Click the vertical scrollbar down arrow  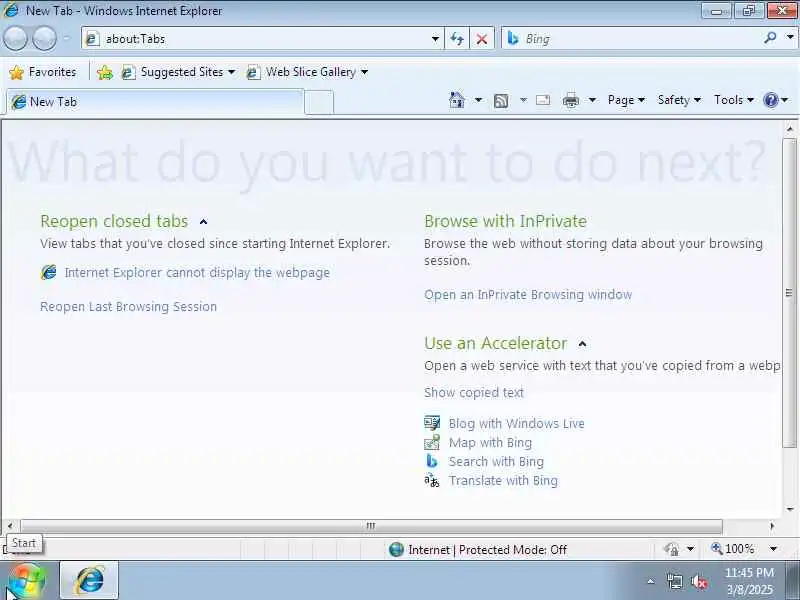(790, 509)
